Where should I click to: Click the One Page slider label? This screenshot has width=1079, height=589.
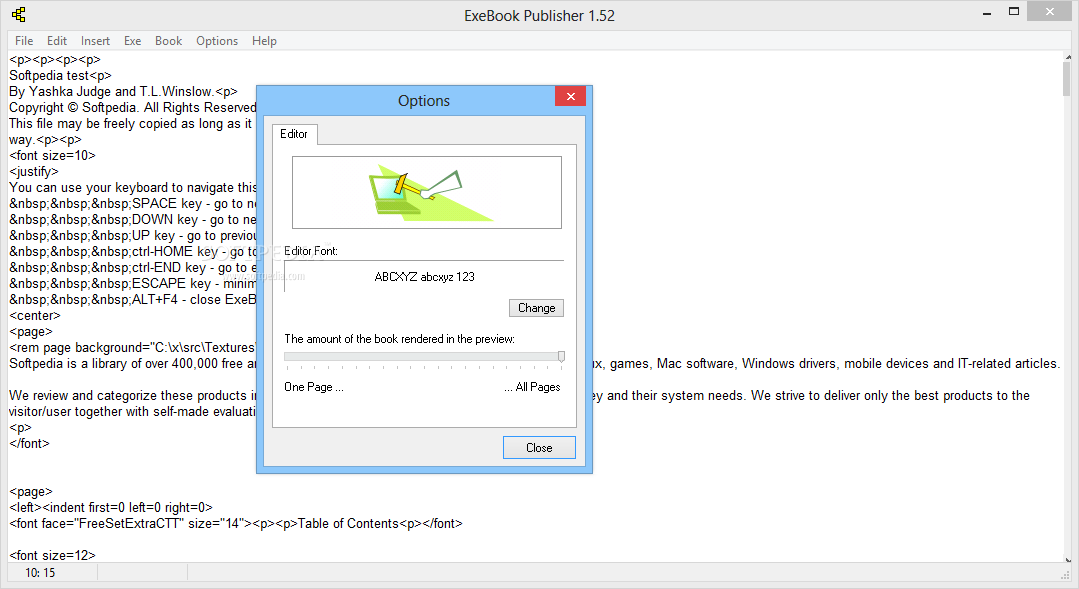(314, 387)
